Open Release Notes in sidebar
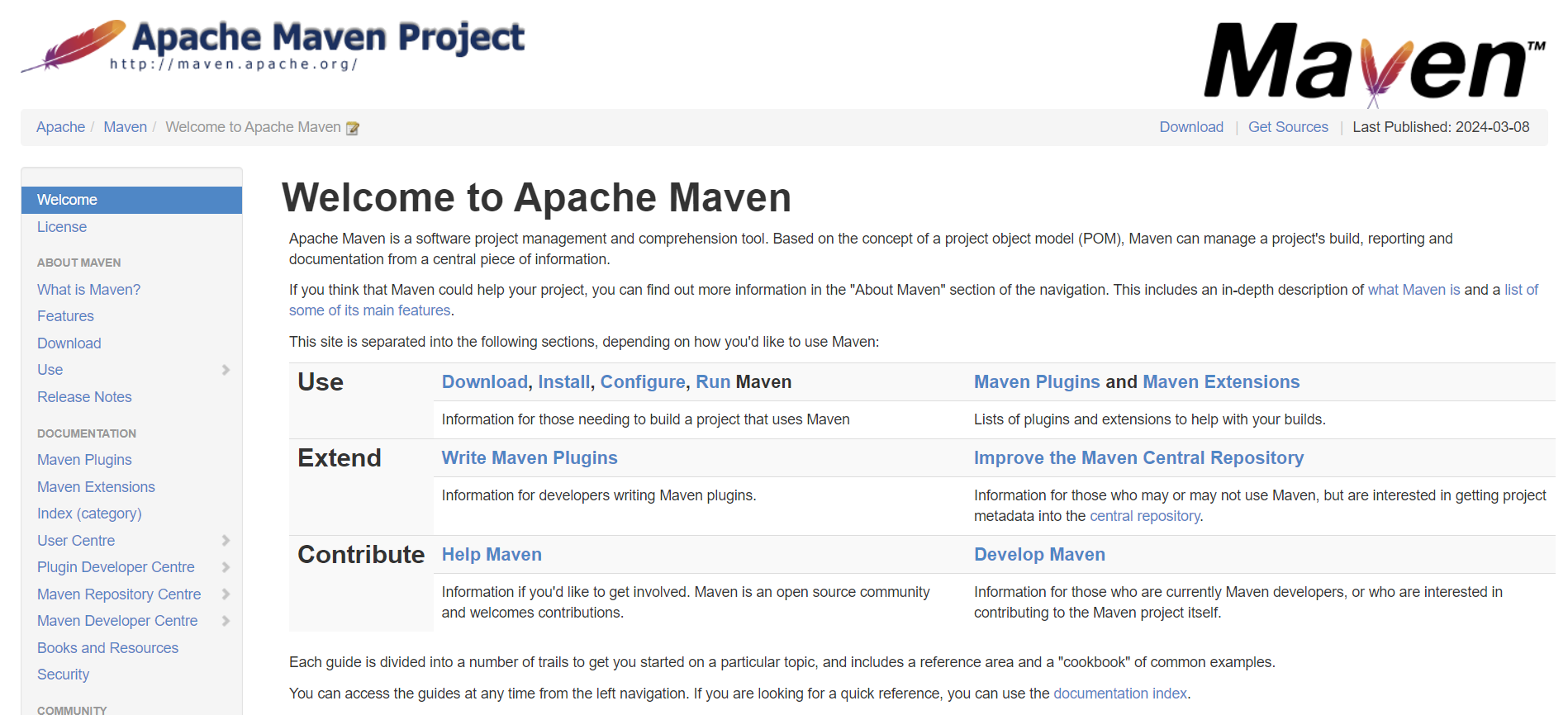This screenshot has width=1568, height=715. [84, 397]
